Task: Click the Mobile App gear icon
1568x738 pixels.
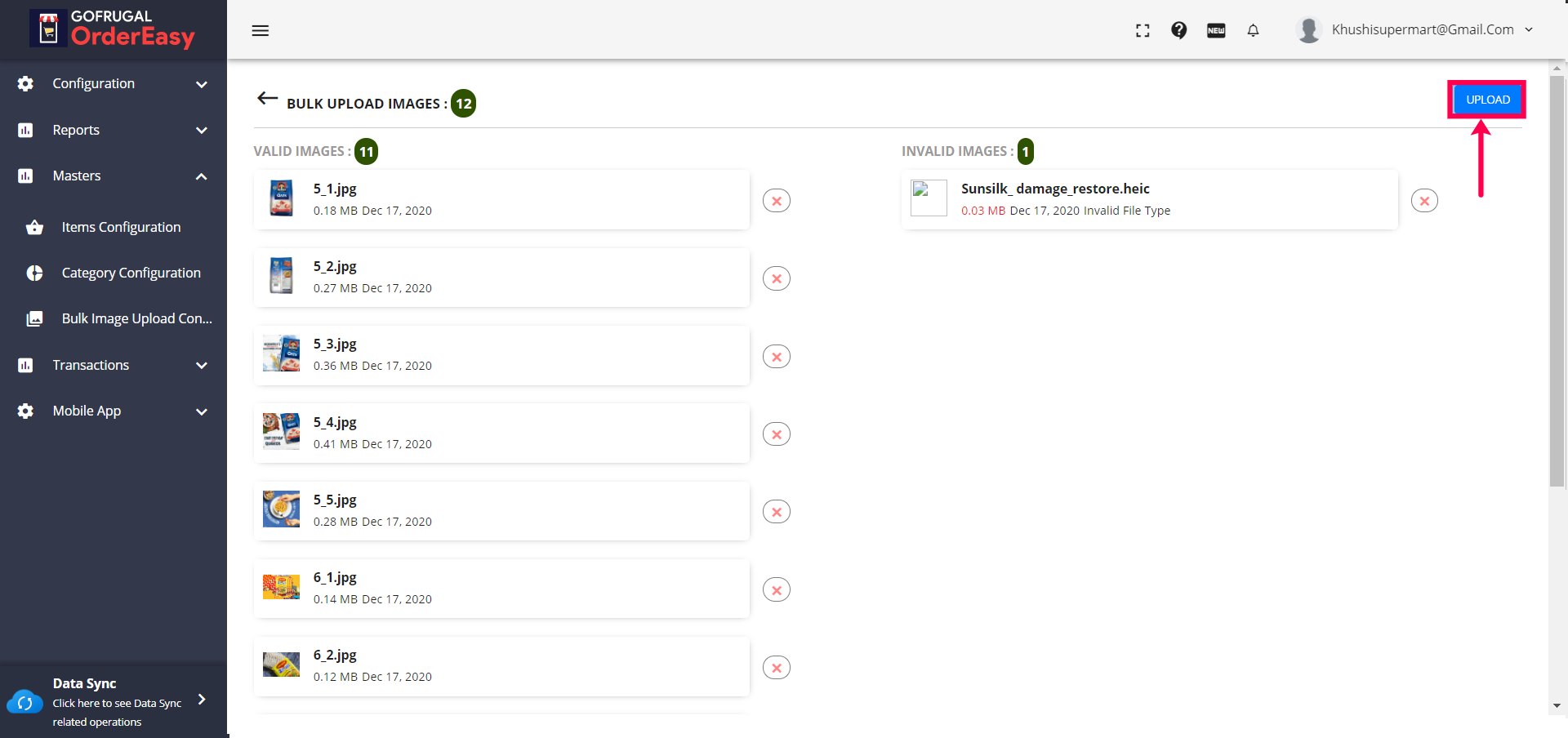Action: click(25, 411)
